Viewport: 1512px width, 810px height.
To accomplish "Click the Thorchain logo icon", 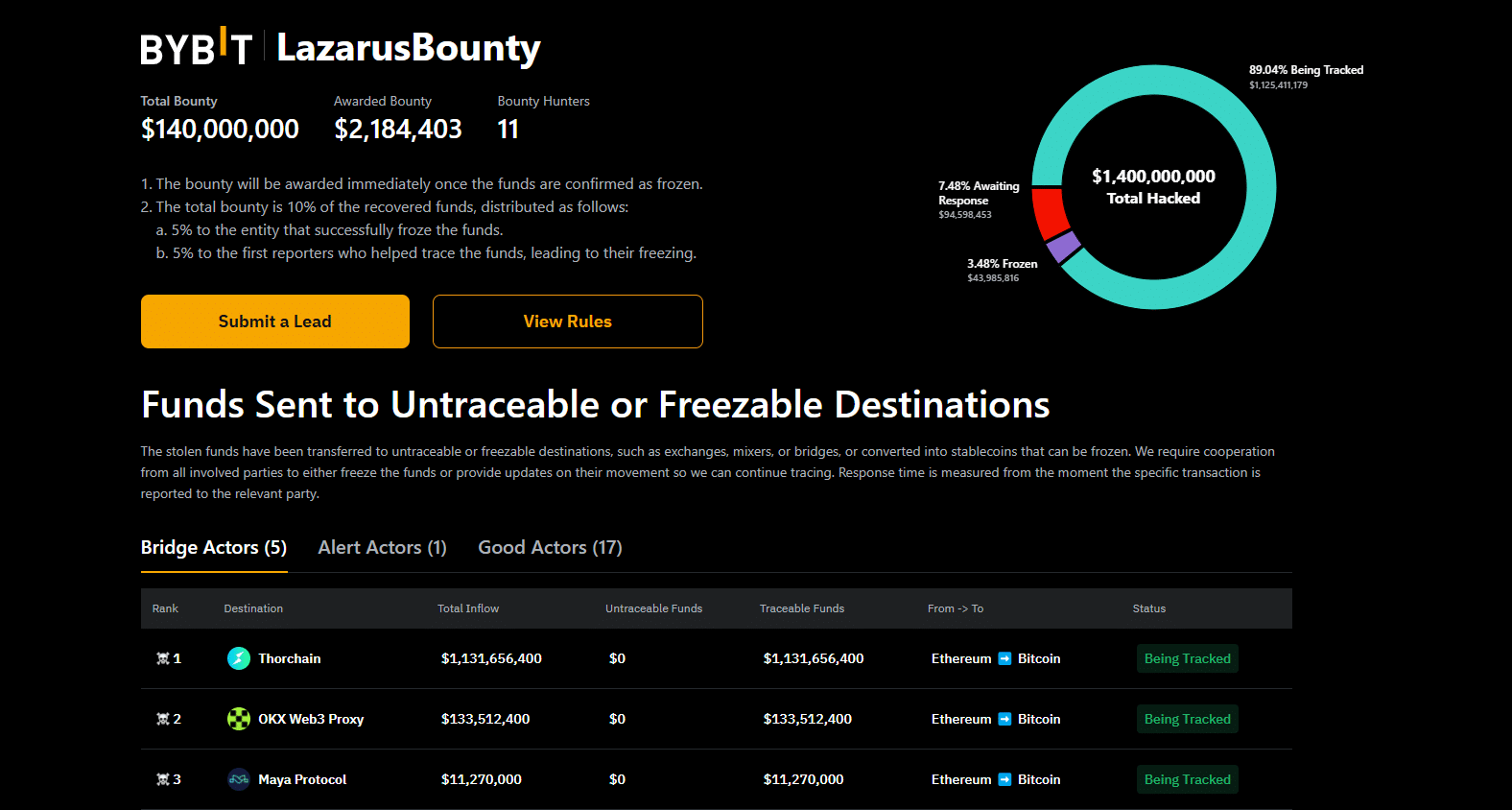I will [239, 658].
